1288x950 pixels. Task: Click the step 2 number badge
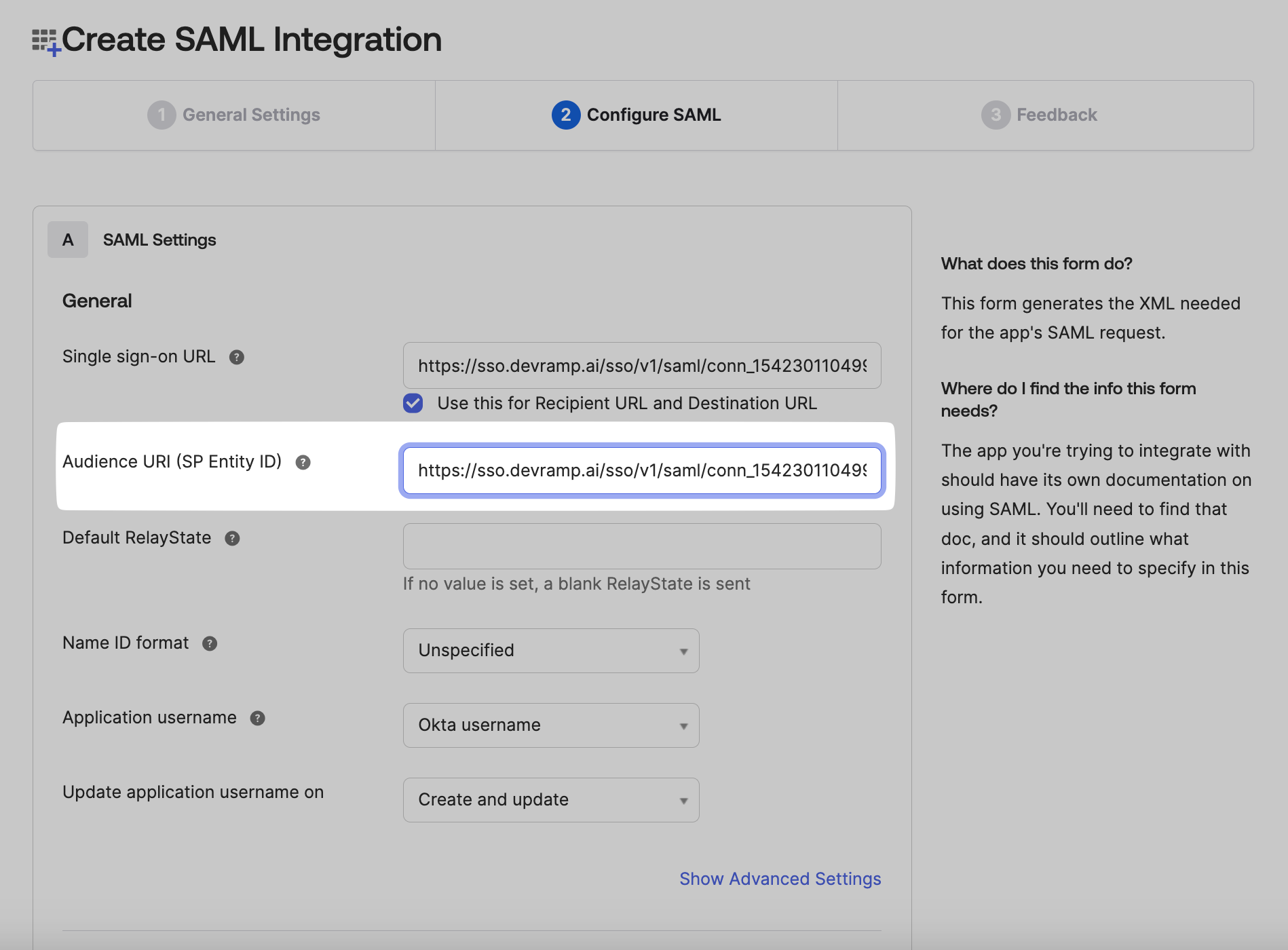[x=565, y=115]
